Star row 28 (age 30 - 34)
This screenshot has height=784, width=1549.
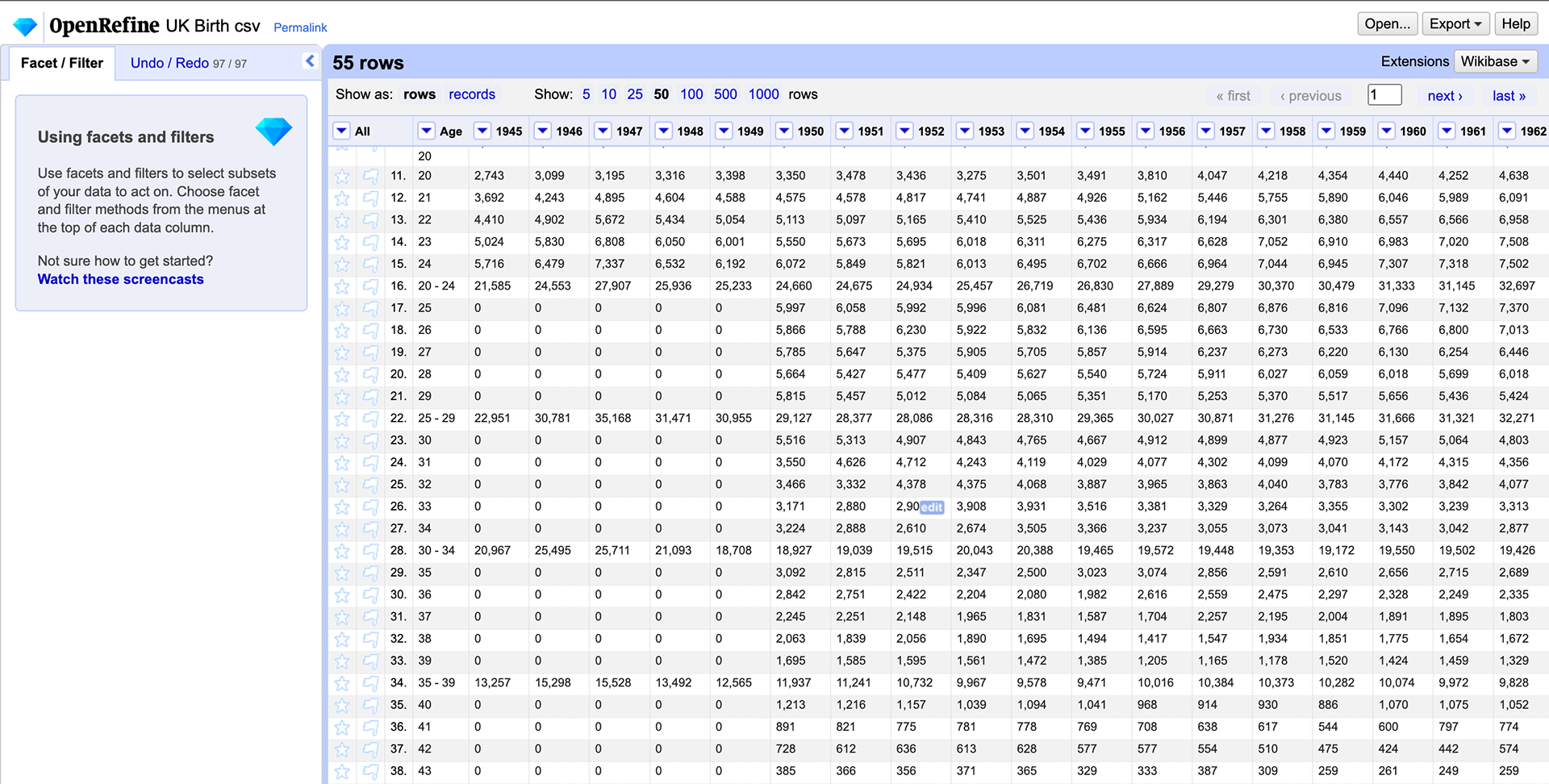tap(342, 551)
